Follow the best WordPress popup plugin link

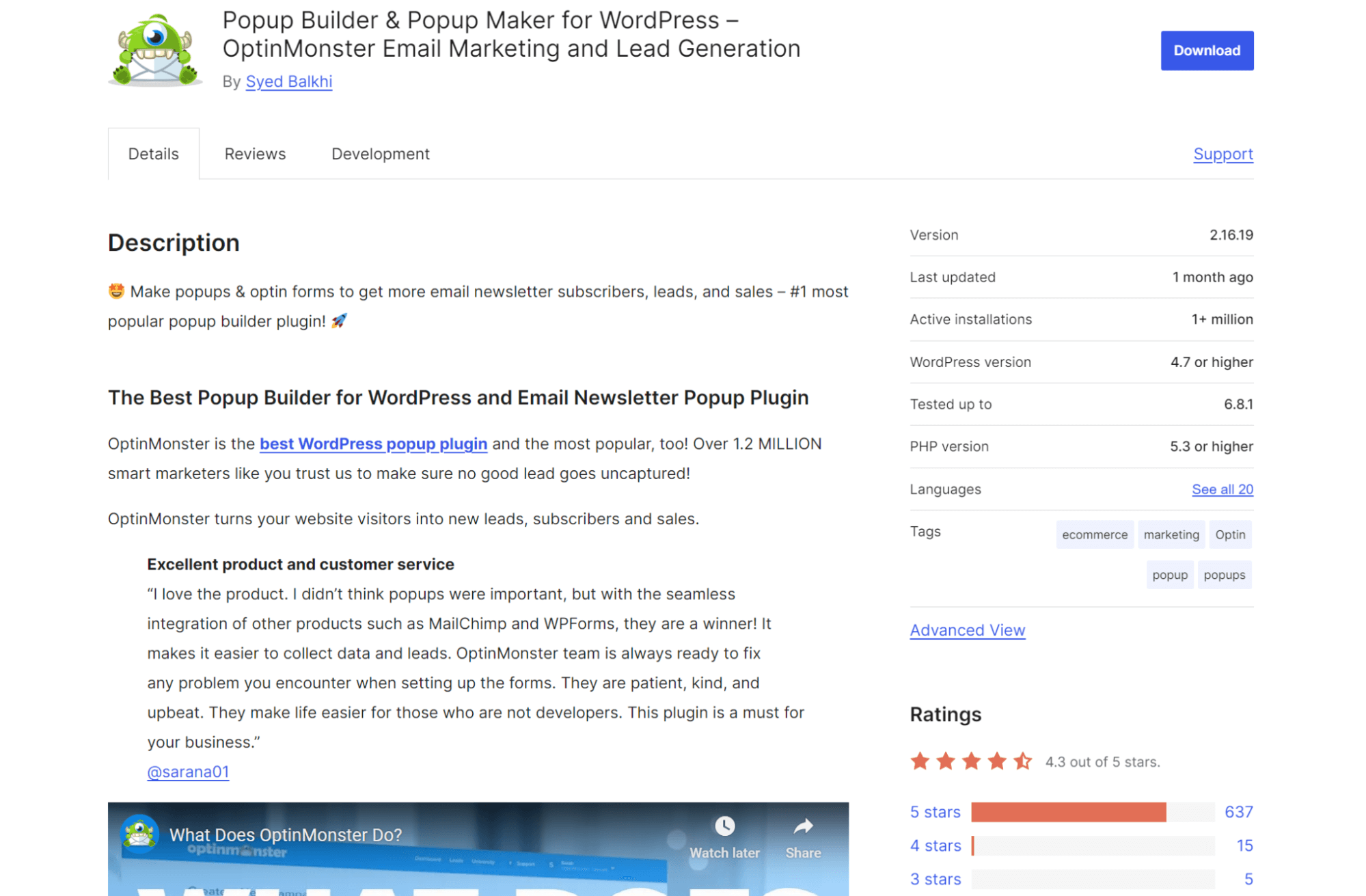pos(373,444)
